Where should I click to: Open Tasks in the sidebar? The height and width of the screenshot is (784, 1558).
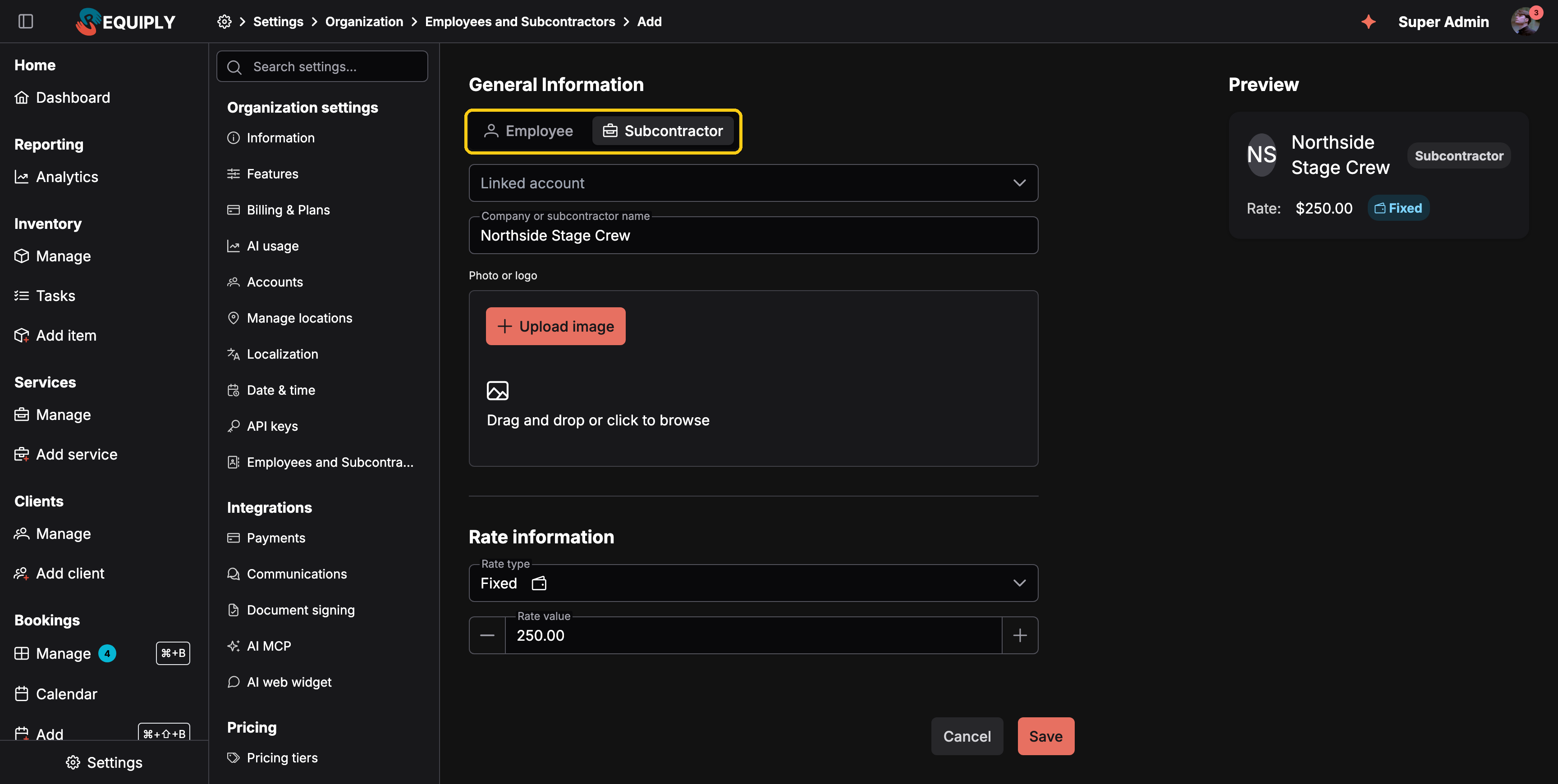coord(45,296)
